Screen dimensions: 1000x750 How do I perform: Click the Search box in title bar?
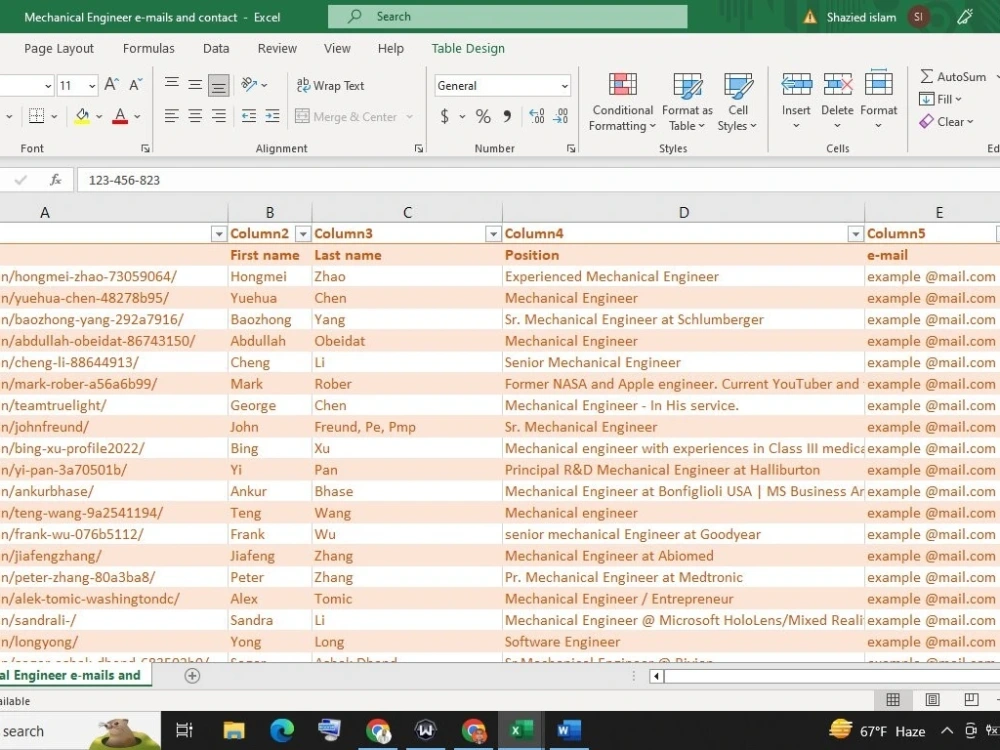508,17
